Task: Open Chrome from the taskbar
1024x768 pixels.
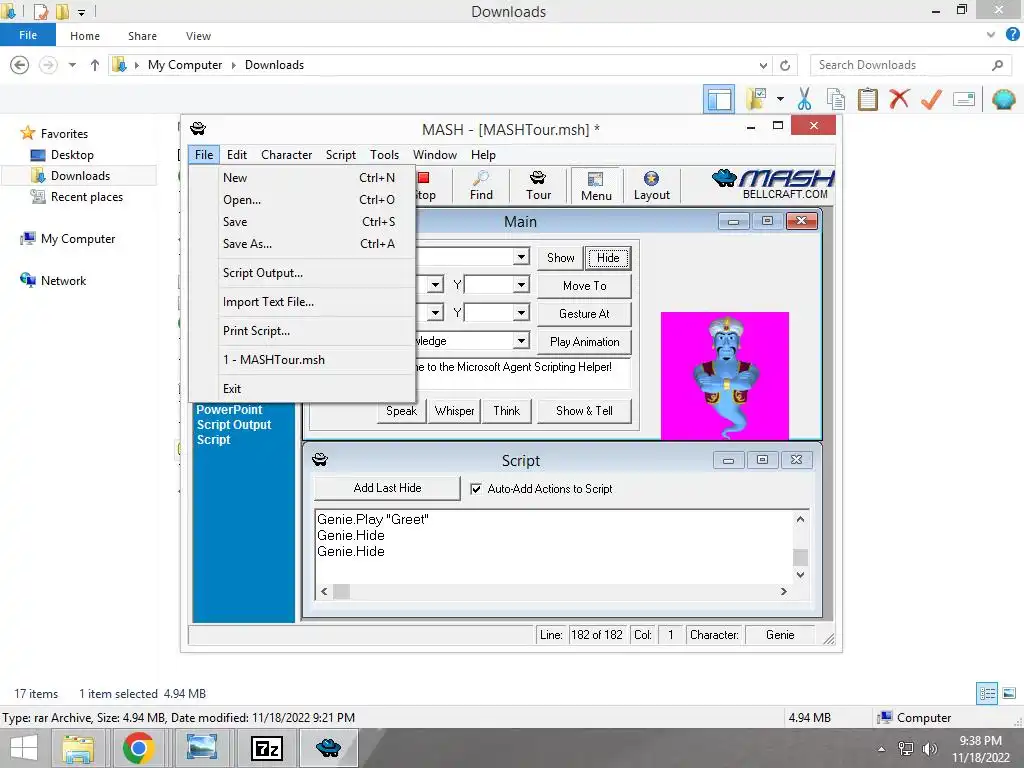Action: point(138,748)
